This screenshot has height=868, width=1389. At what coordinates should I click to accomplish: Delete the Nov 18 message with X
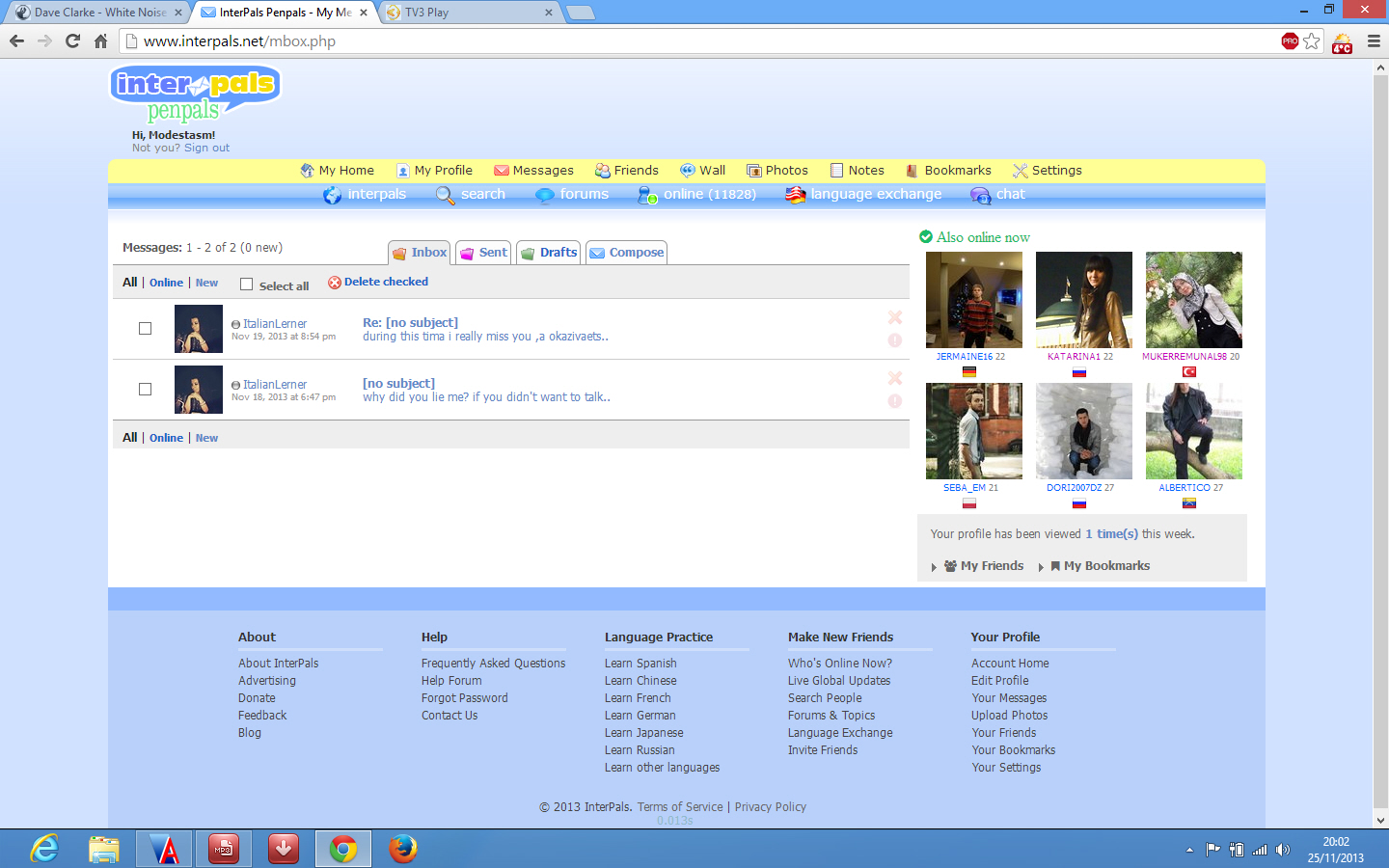895,378
